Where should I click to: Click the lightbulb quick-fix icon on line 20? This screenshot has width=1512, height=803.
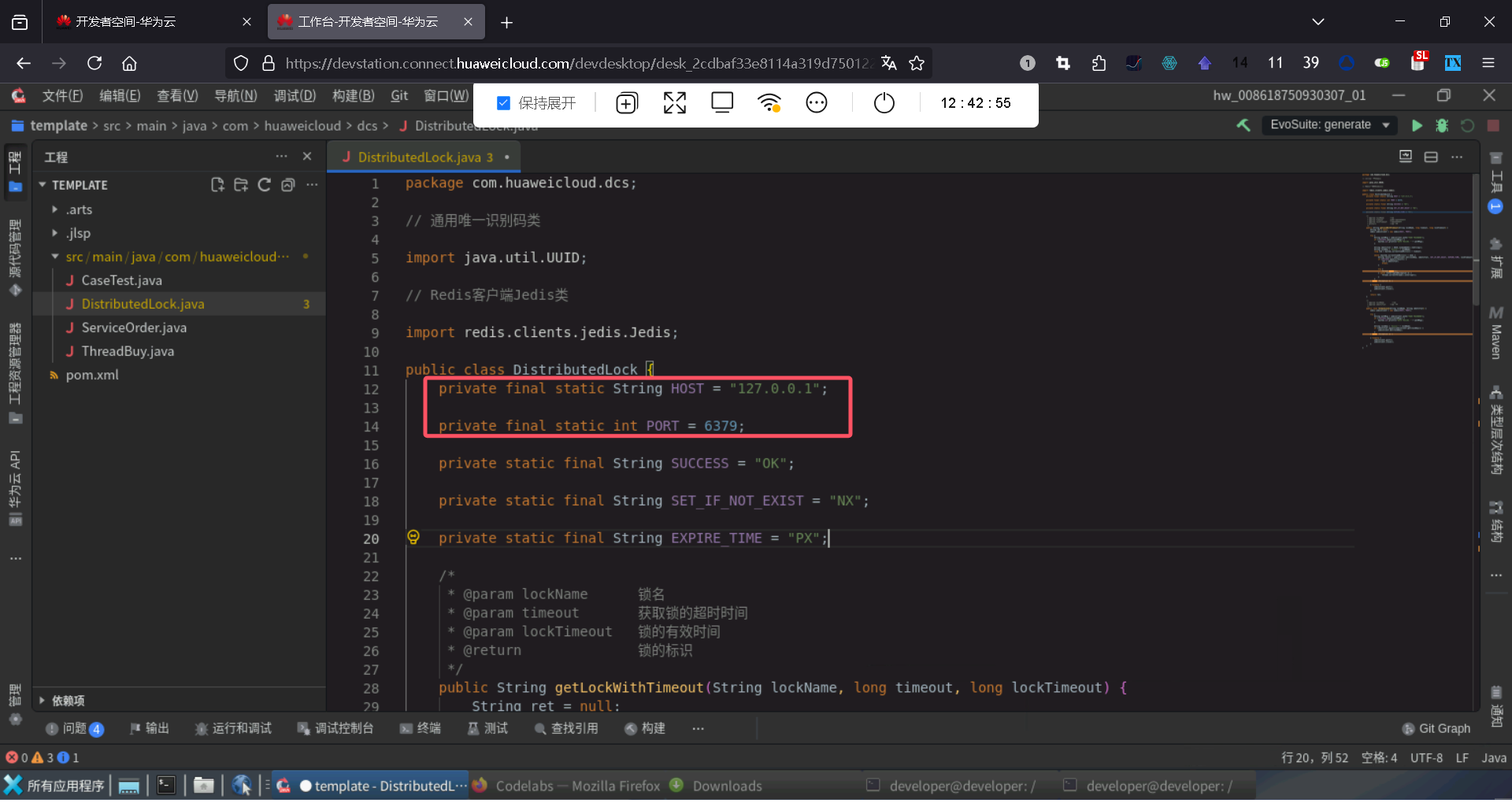point(413,538)
